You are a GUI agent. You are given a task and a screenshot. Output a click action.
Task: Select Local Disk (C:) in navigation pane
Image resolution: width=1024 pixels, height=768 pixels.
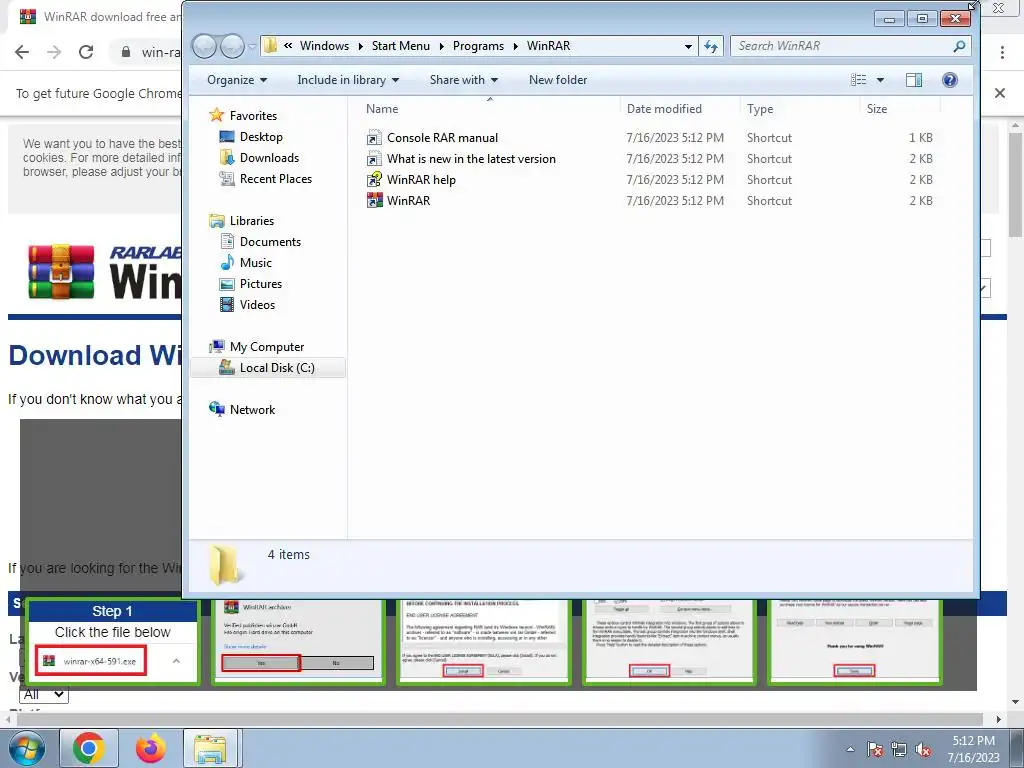pyautogui.click(x=268, y=368)
